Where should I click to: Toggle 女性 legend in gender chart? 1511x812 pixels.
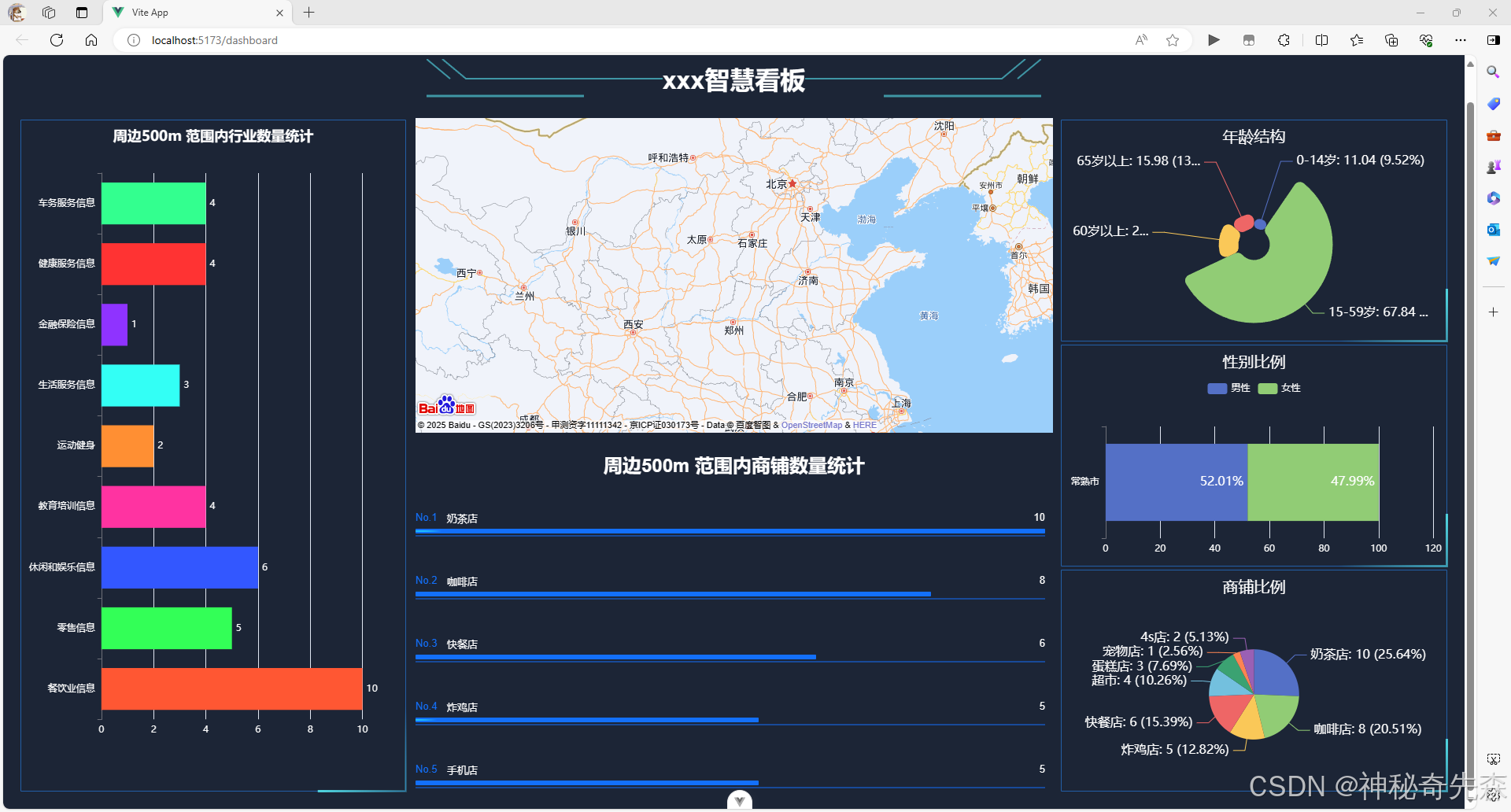pyautogui.click(x=1279, y=388)
